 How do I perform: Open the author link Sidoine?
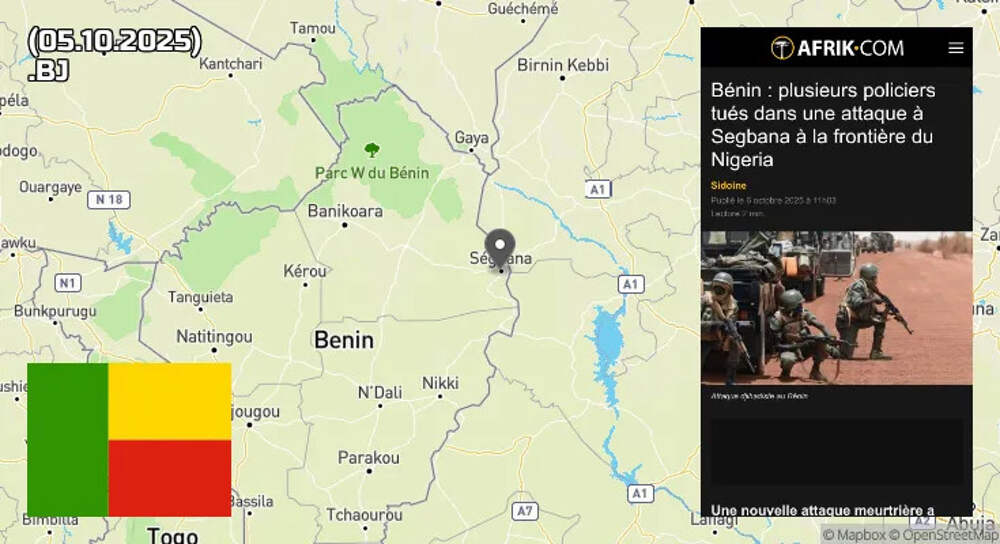pyautogui.click(x=728, y=186)
